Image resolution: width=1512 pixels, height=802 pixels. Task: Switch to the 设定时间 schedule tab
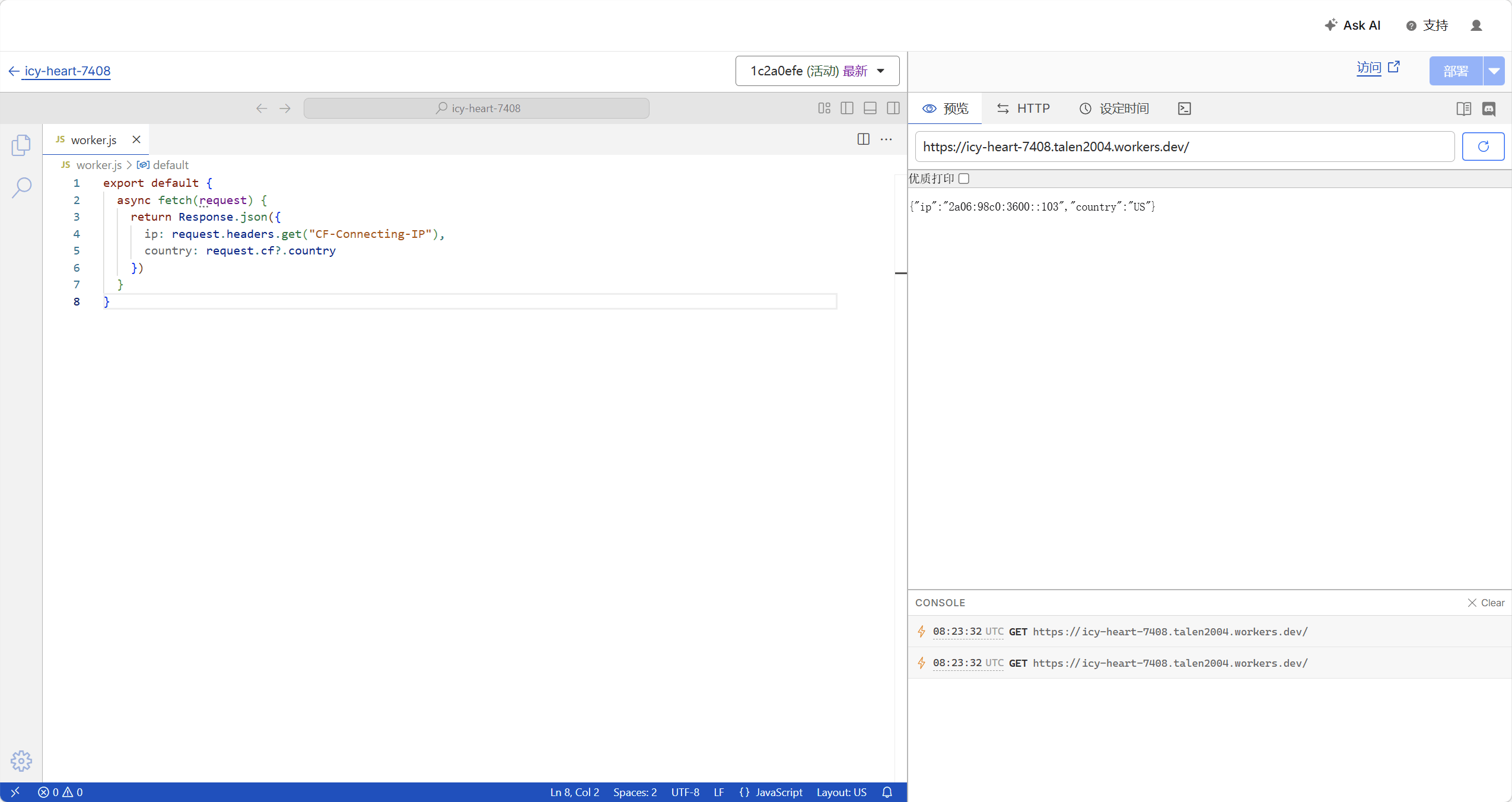[1114, 109]
